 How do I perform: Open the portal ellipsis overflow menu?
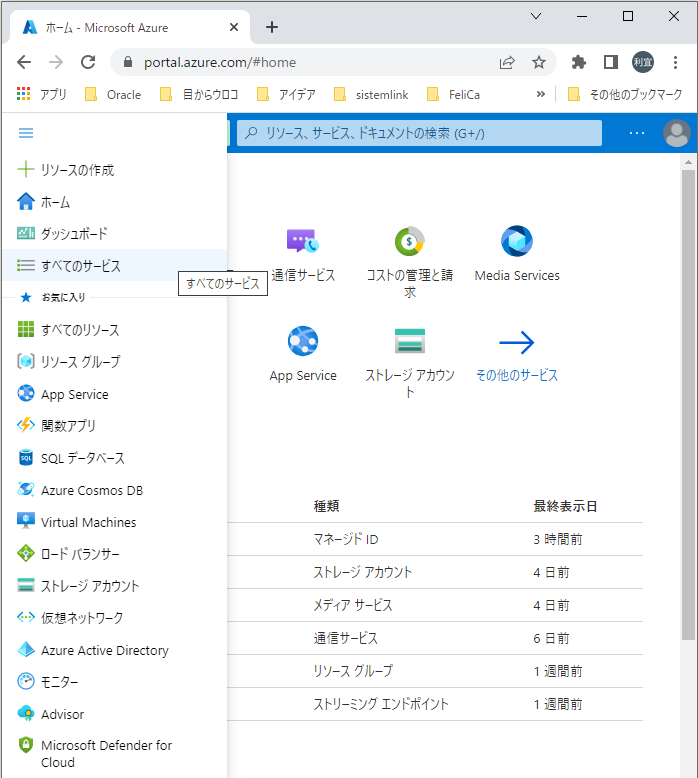tap(636, 133)
